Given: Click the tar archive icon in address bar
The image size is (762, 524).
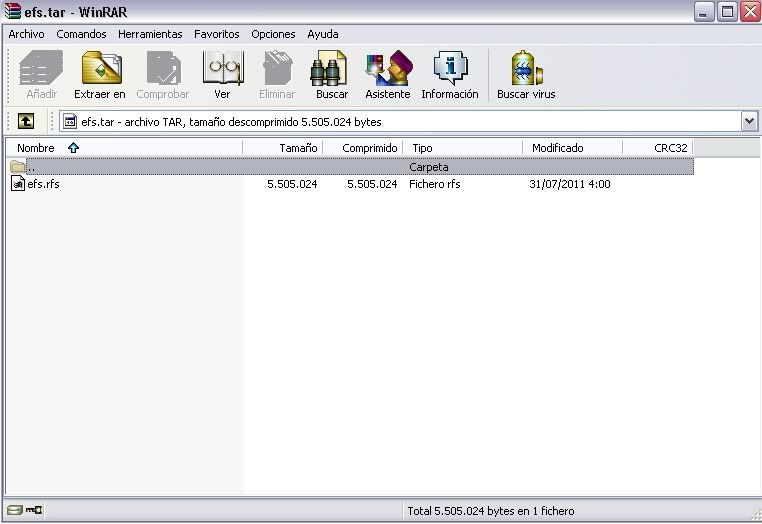Looking at the screenshot, I should click(x=70, y=121).
